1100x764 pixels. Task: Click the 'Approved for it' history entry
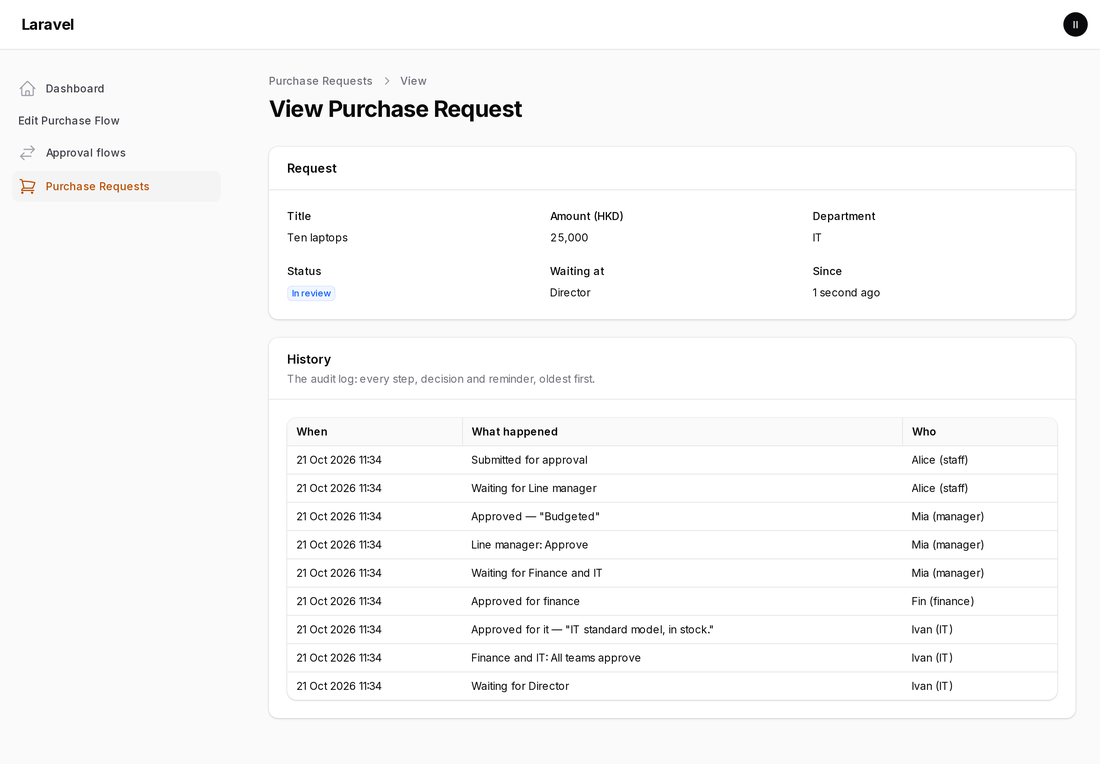click(x=592, y=629)
